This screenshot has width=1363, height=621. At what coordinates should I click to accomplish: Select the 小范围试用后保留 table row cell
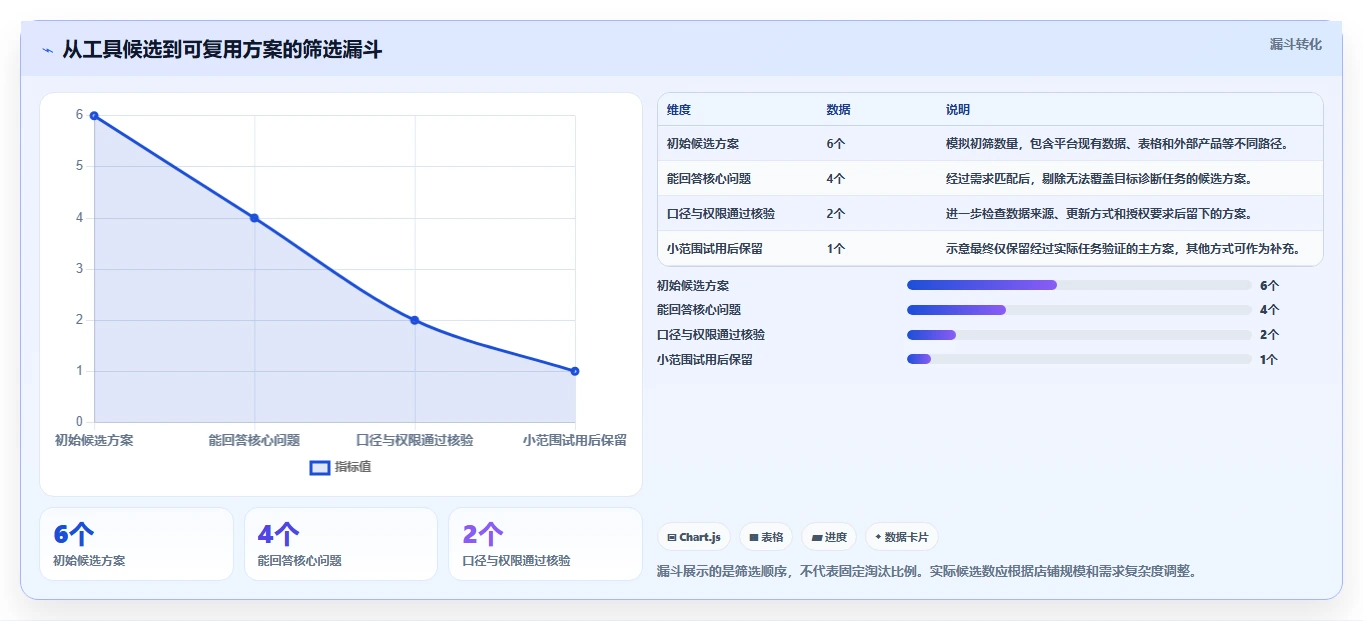click(715, 249)
